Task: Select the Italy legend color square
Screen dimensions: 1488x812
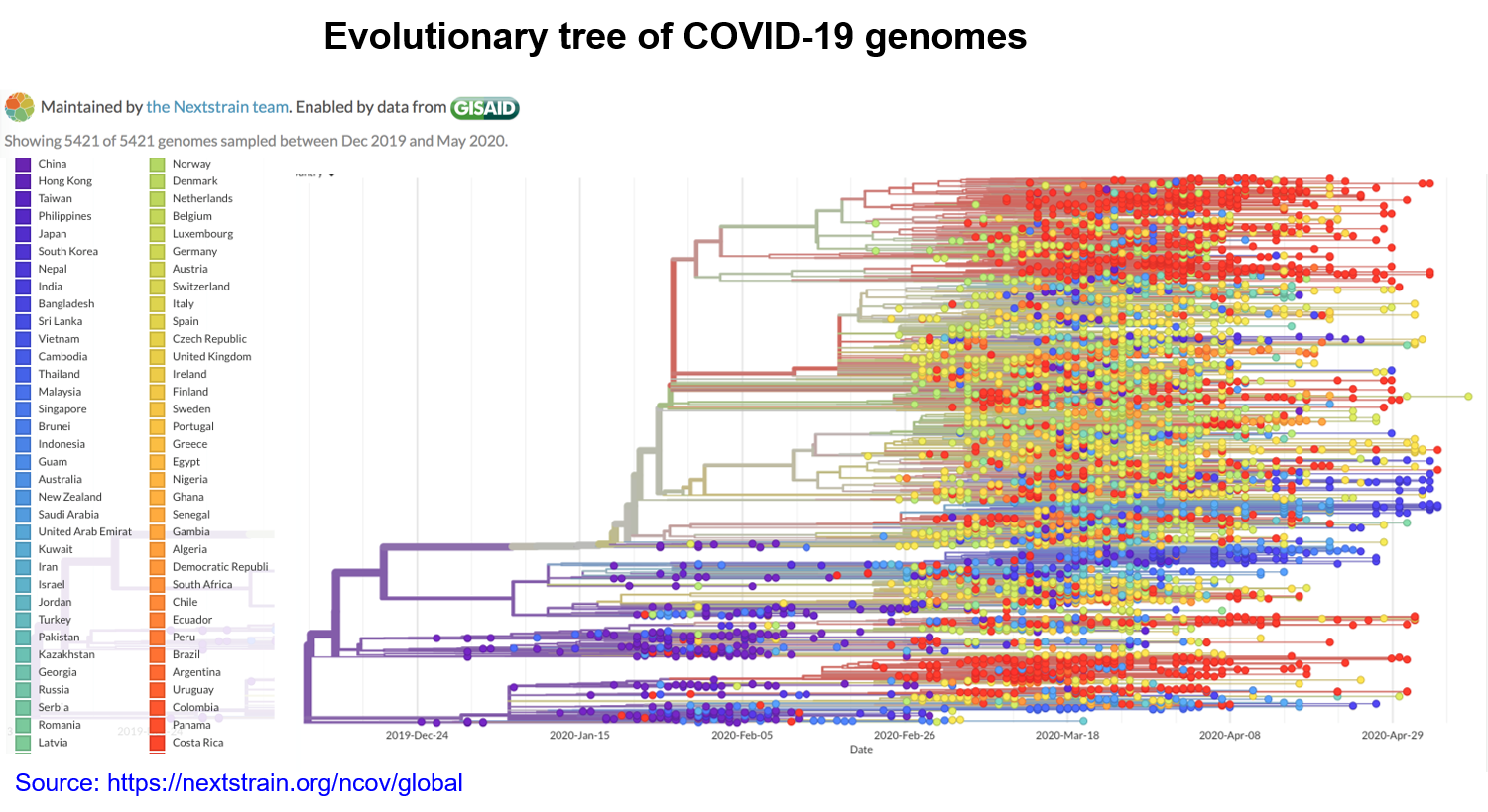Action: click(157, 304)
